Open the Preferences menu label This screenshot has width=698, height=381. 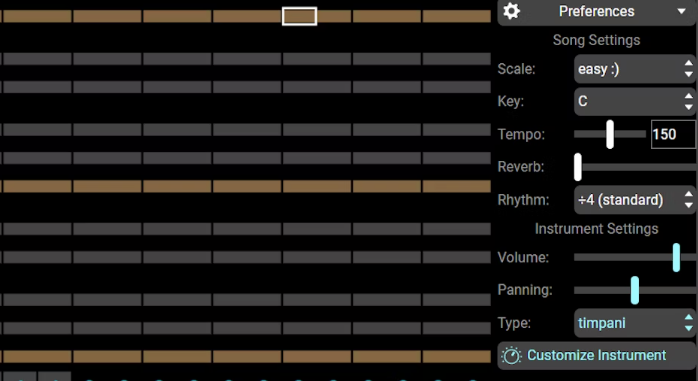pyautogui.click(x=597, y=11)
